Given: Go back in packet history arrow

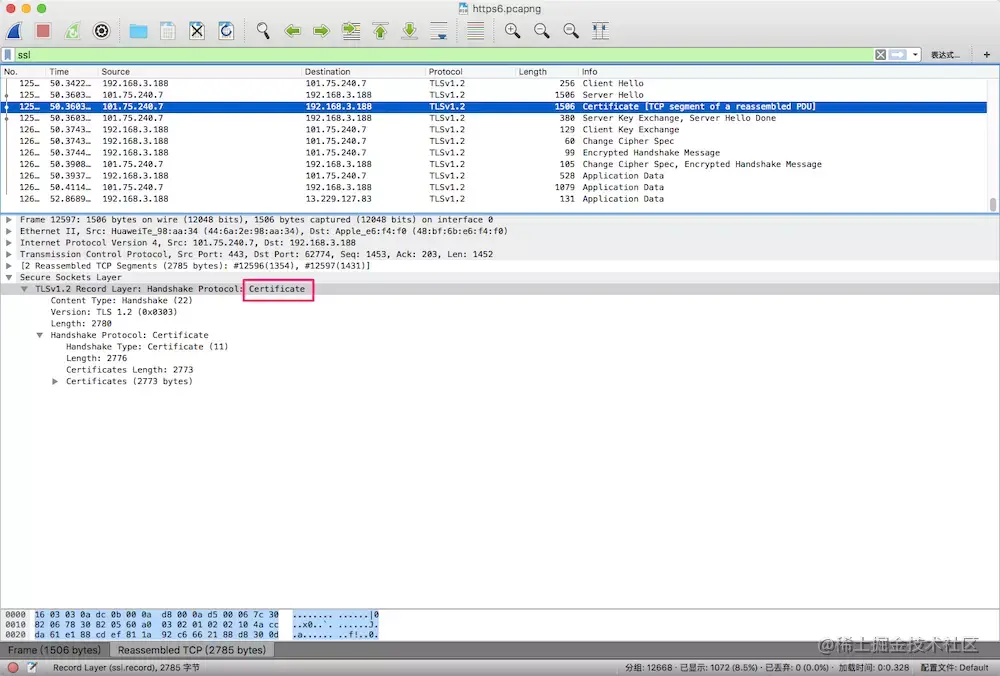Looking at the screenshot, I should [x=292, y=31].
